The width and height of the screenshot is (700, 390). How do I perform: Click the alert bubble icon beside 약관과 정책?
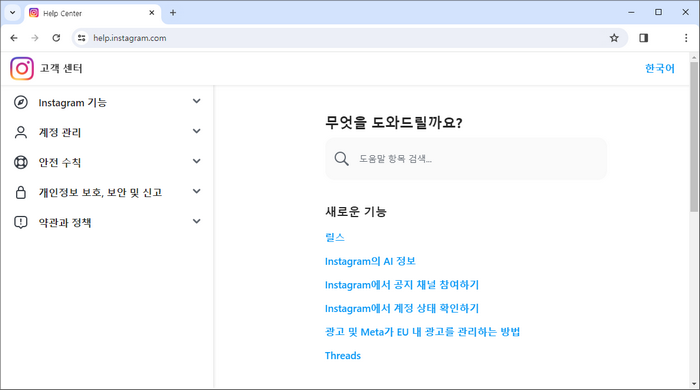(x=21, y=222)
